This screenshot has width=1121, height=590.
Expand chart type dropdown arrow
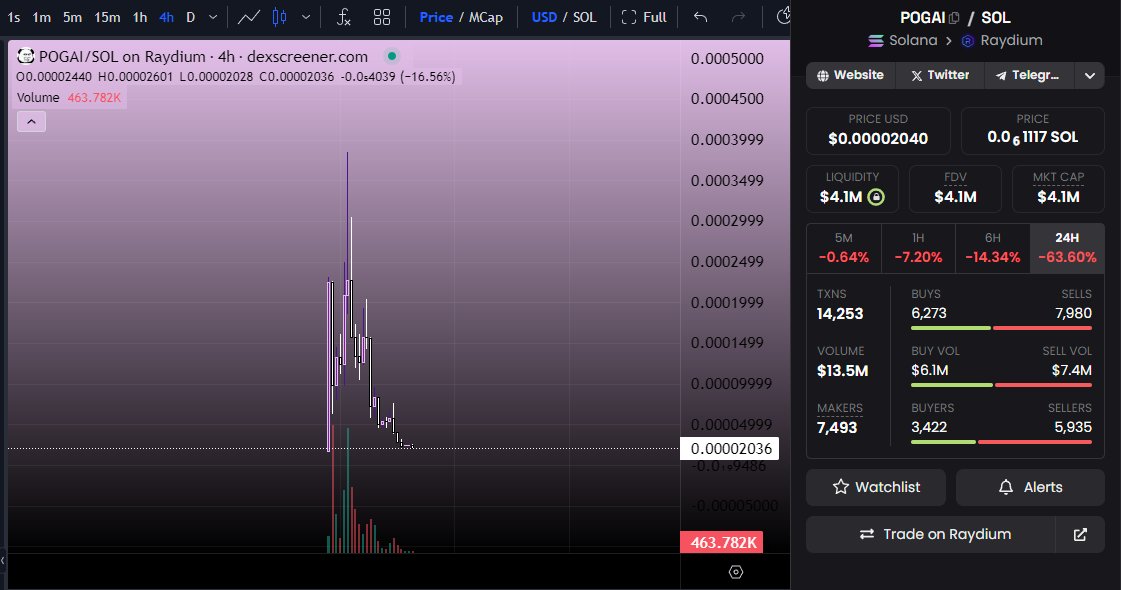click(x=306, y=17)
